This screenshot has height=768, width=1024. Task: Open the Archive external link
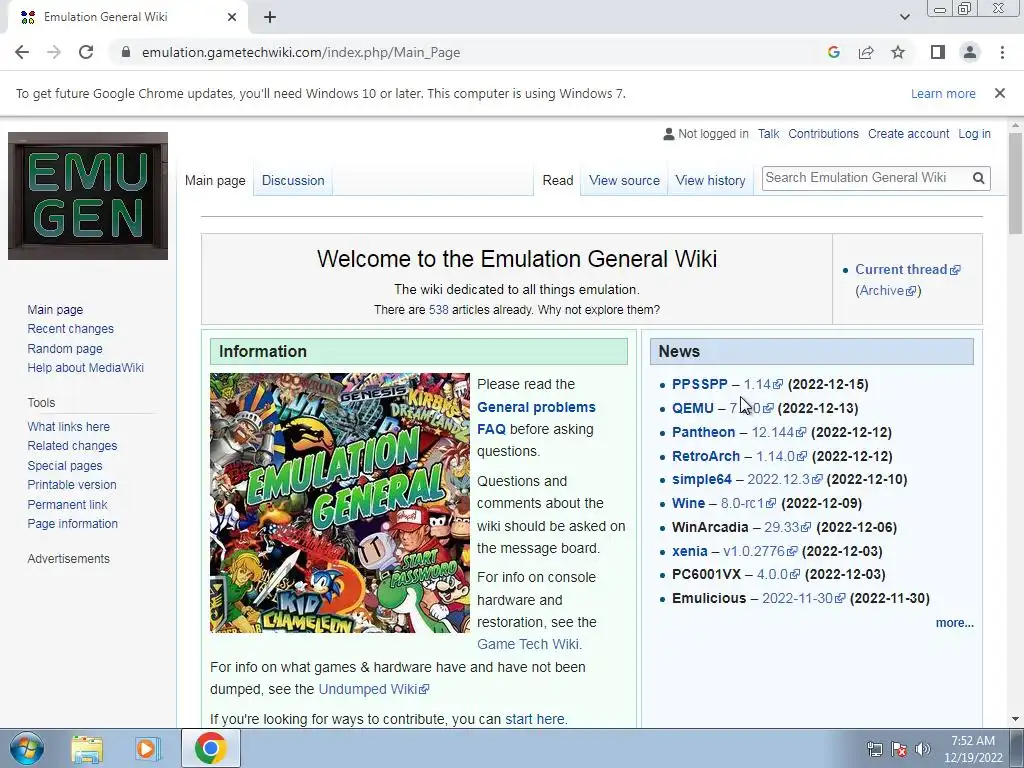coord(888,291)
